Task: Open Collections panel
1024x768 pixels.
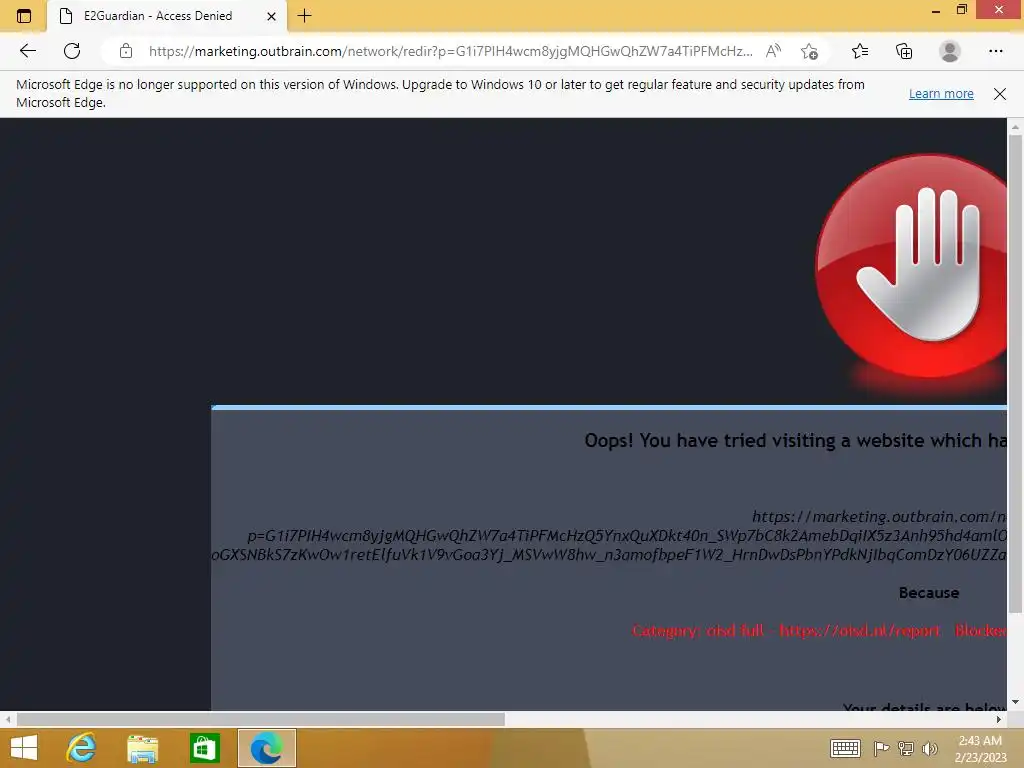Action: tap(904, 51)
